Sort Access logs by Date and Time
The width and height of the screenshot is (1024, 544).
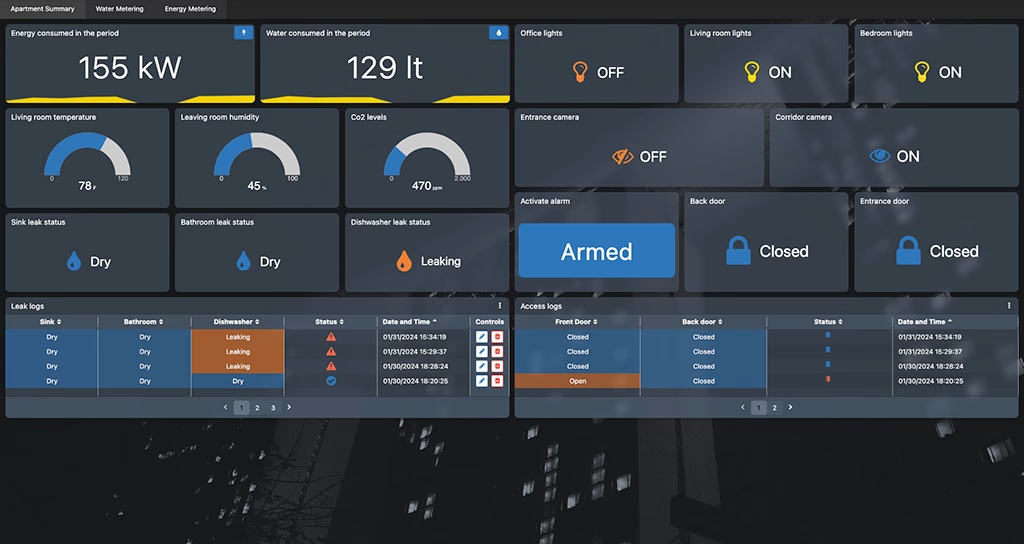tap(925, 322)
